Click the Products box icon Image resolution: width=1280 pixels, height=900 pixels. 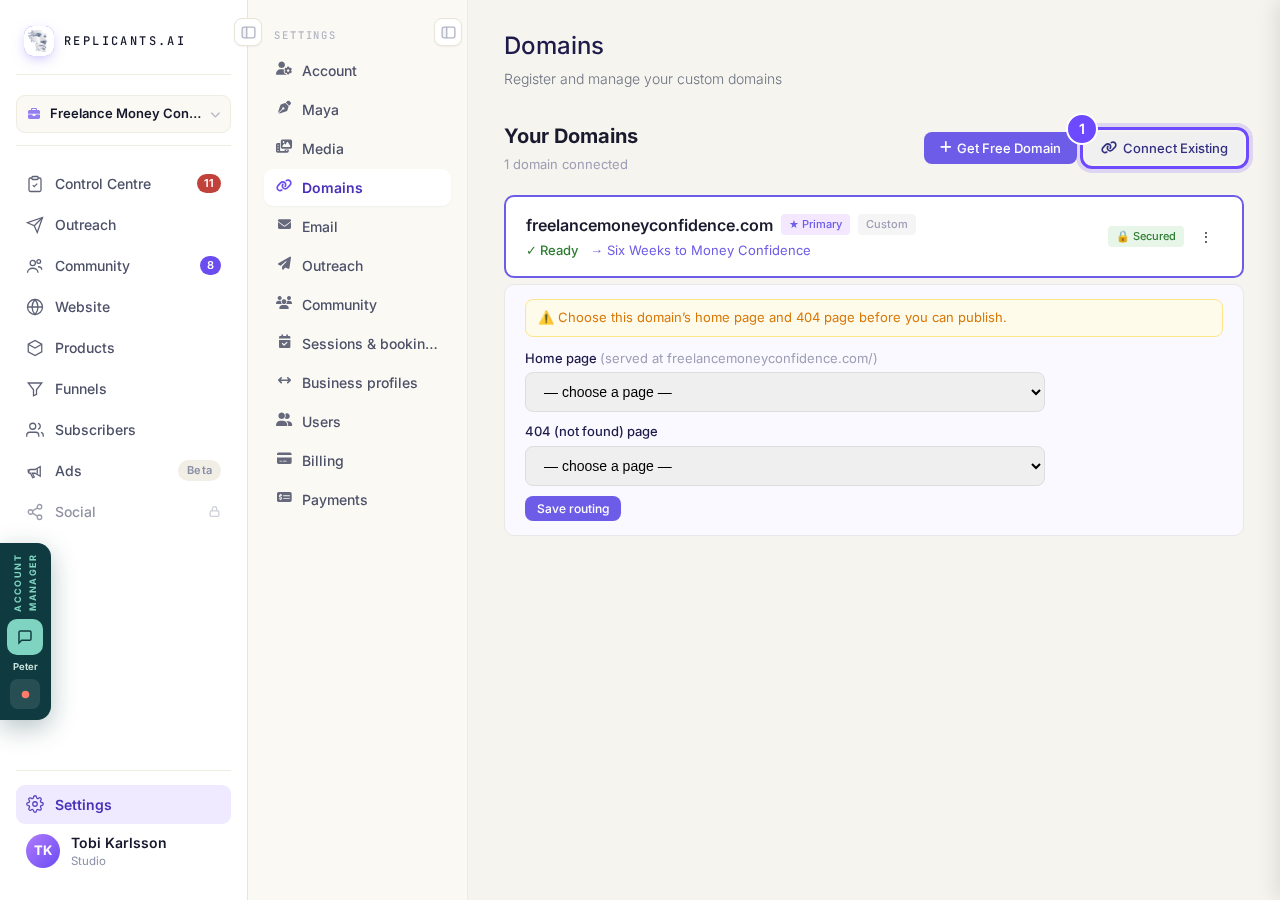(x=35, y=348)
